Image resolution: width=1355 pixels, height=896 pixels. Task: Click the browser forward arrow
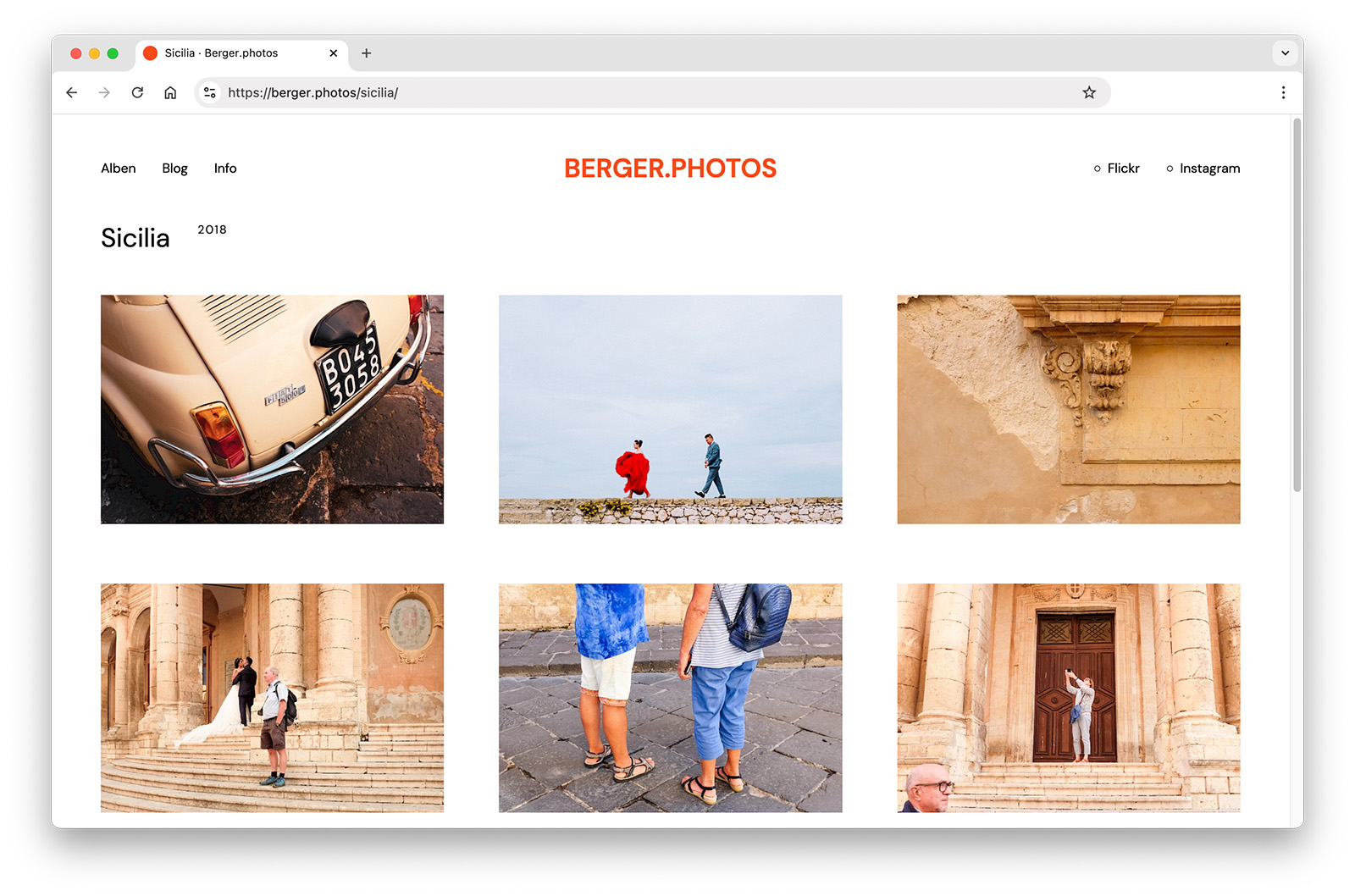coord(104,92)
